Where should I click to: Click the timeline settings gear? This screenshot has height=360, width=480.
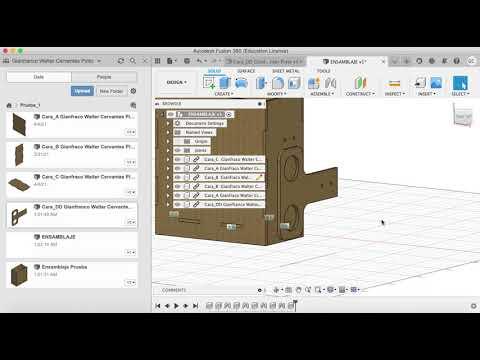pos(473,306)
